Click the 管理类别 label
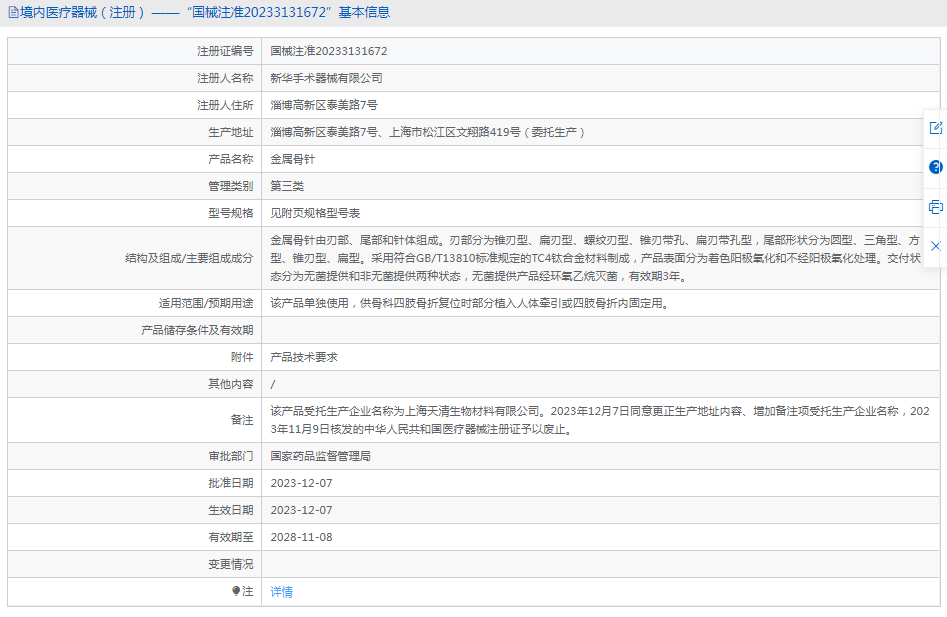The height and width of the screenshot is (617, 947). click(231, 186)
